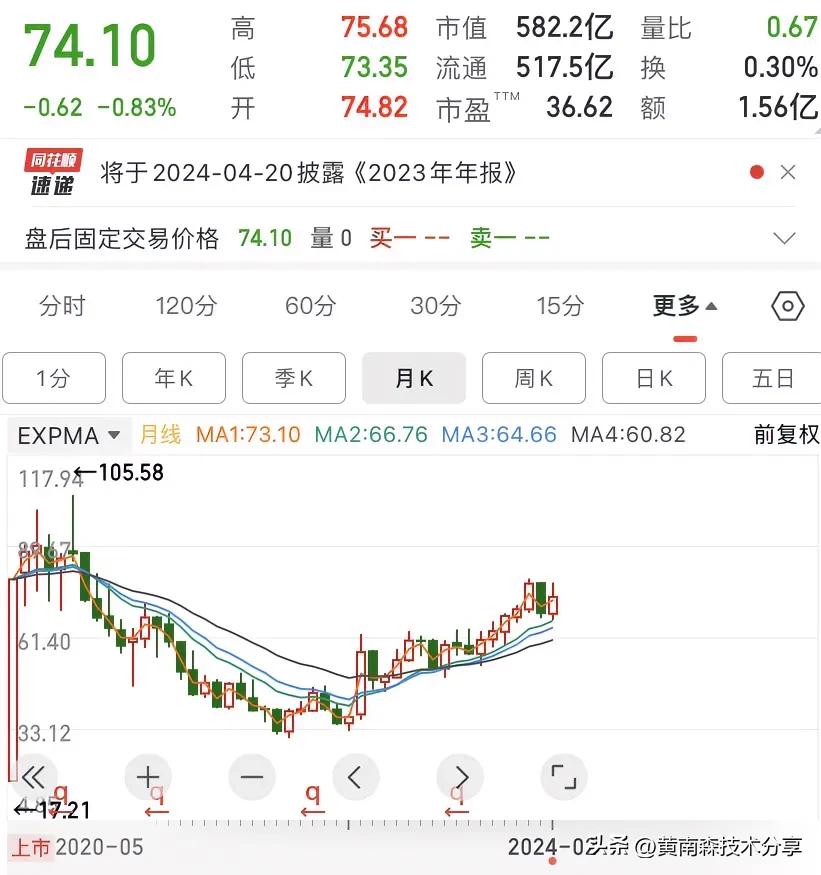The height and width of the screenshot is (875, 821).
Task: Click the open price 74.82
Action: pos(375,107)
